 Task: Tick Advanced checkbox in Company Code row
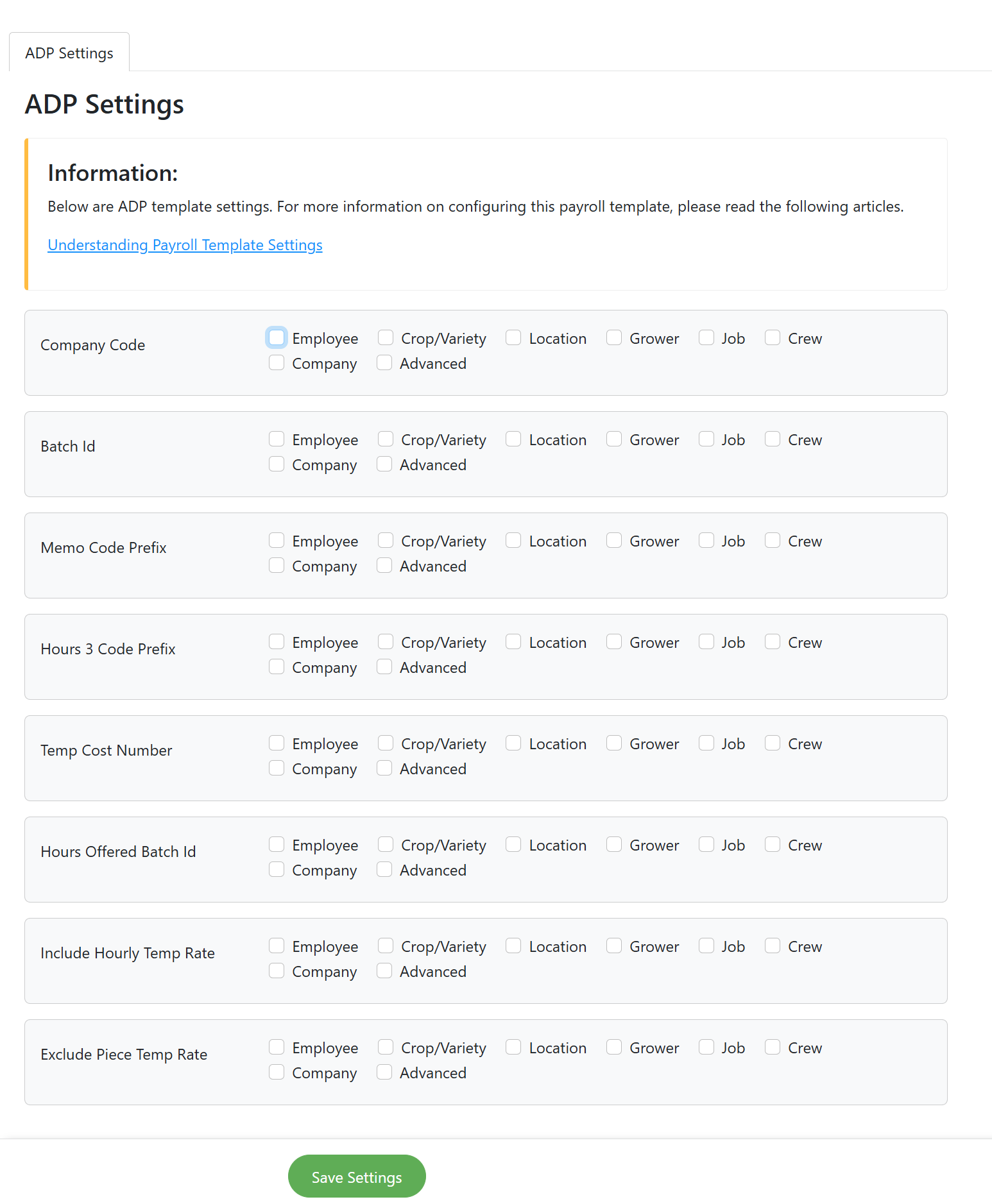(x=384, y=362)
